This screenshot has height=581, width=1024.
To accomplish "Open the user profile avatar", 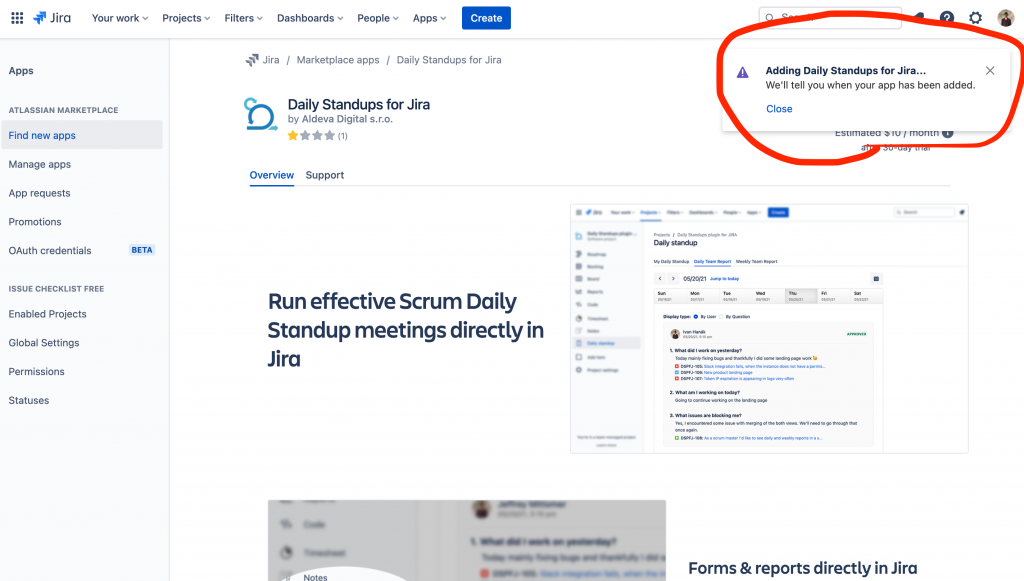I will (x=1006, y=18).
